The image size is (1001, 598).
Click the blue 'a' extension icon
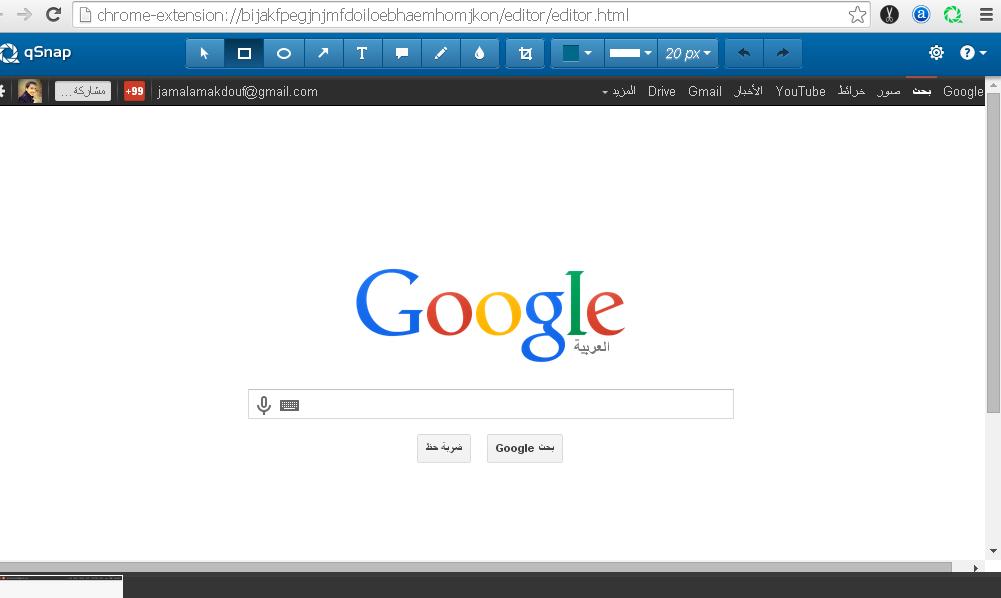coord(921,15)
